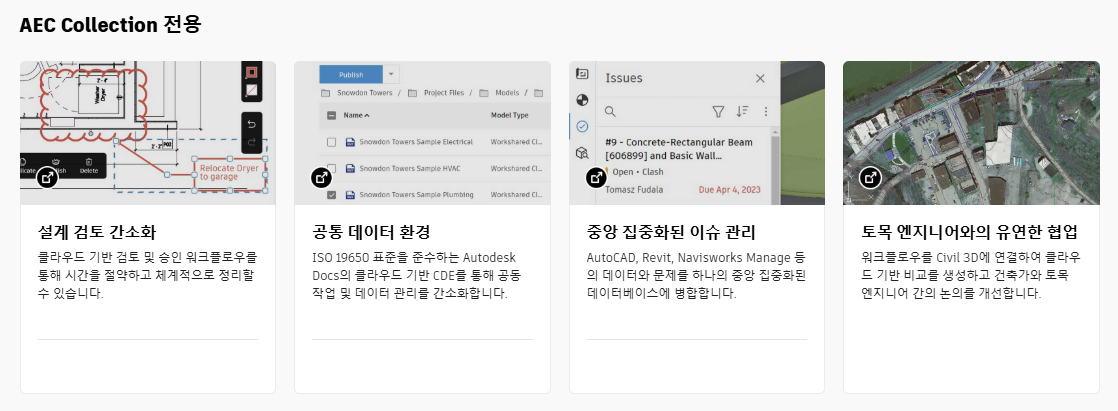Open issue #9 Concrete-Rectangular Beam

coord(678,149)
